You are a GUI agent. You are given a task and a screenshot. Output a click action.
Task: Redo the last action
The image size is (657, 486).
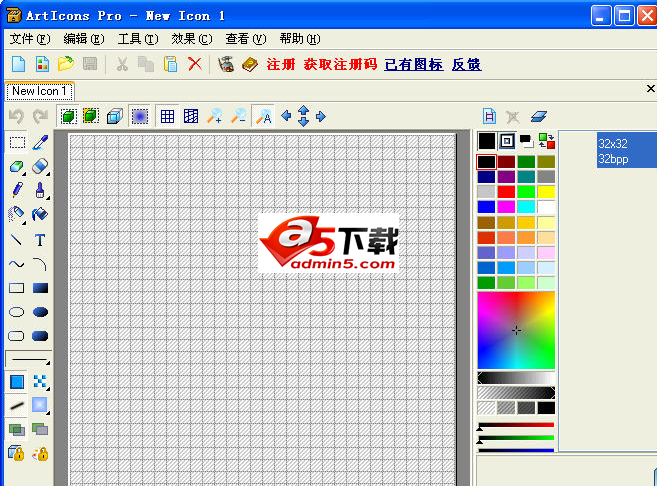click(41, 116)
